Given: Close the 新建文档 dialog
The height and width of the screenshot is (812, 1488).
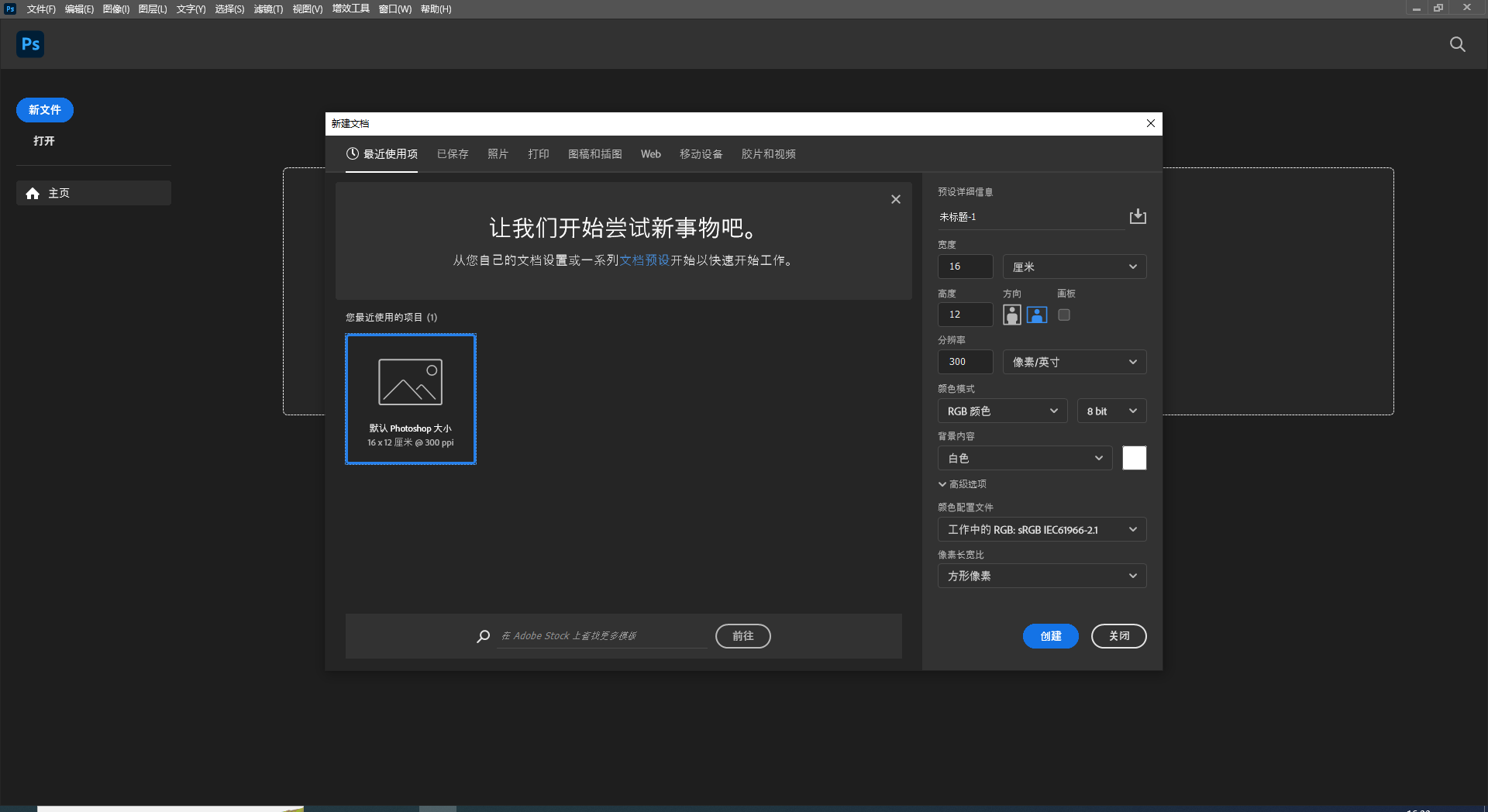Looking at the screenshot, I should (x=1150, y=123).
